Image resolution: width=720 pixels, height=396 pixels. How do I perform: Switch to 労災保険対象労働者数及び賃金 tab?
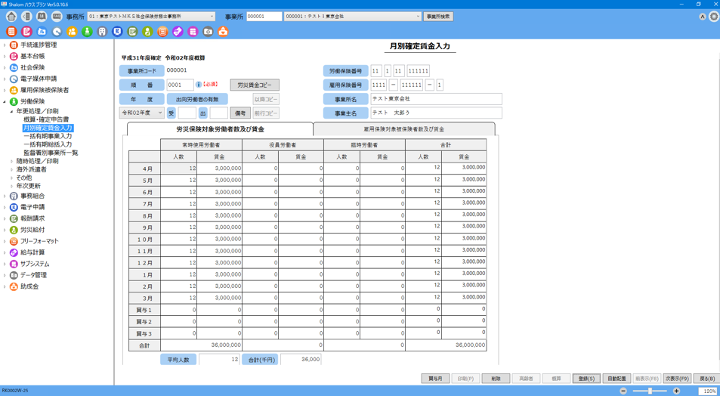tap(220, 130)
